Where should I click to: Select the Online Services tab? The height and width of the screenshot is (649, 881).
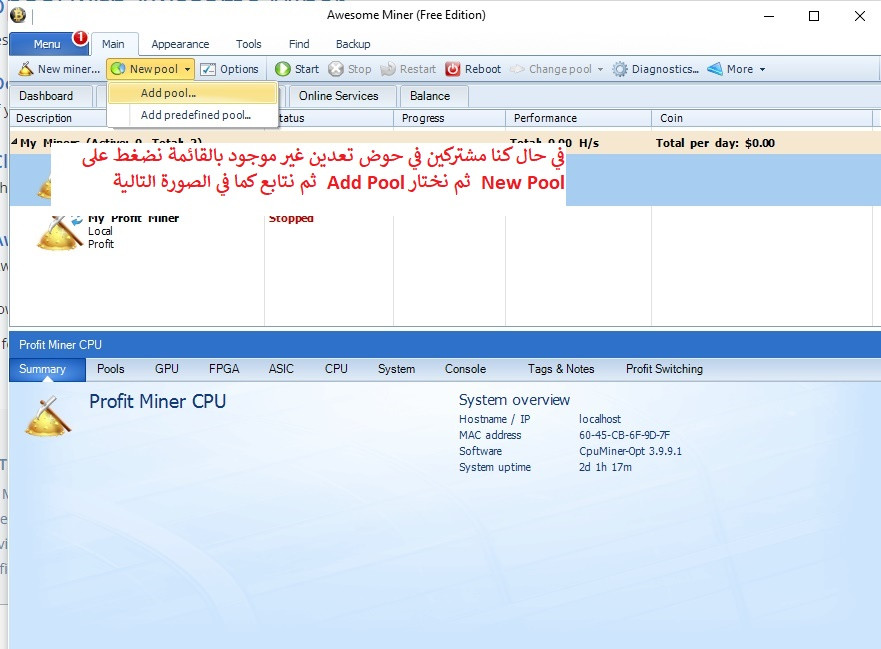point(343,96)
